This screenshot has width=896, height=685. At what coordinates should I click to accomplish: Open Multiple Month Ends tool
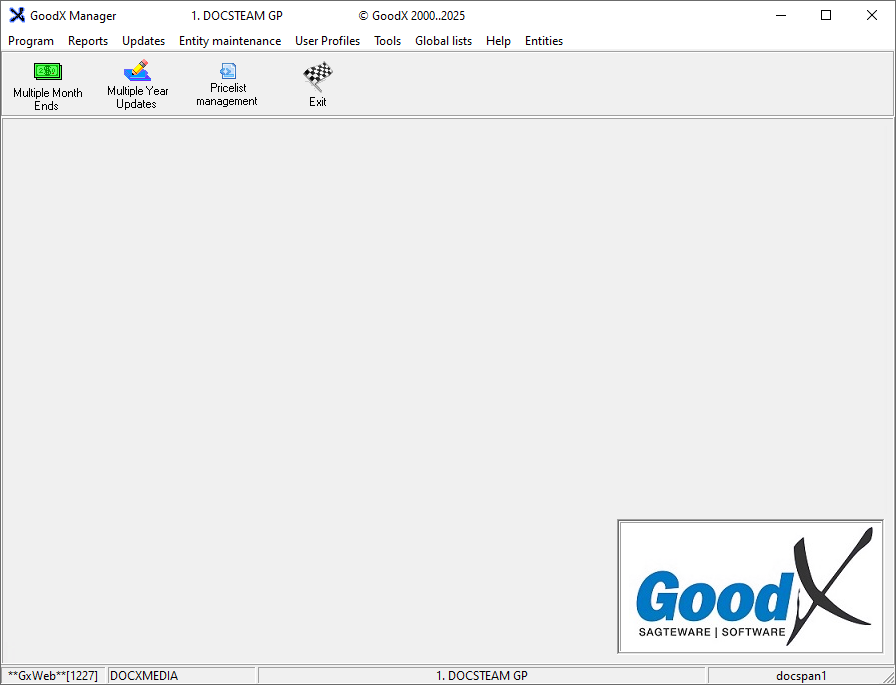click(x=47, y=86)
